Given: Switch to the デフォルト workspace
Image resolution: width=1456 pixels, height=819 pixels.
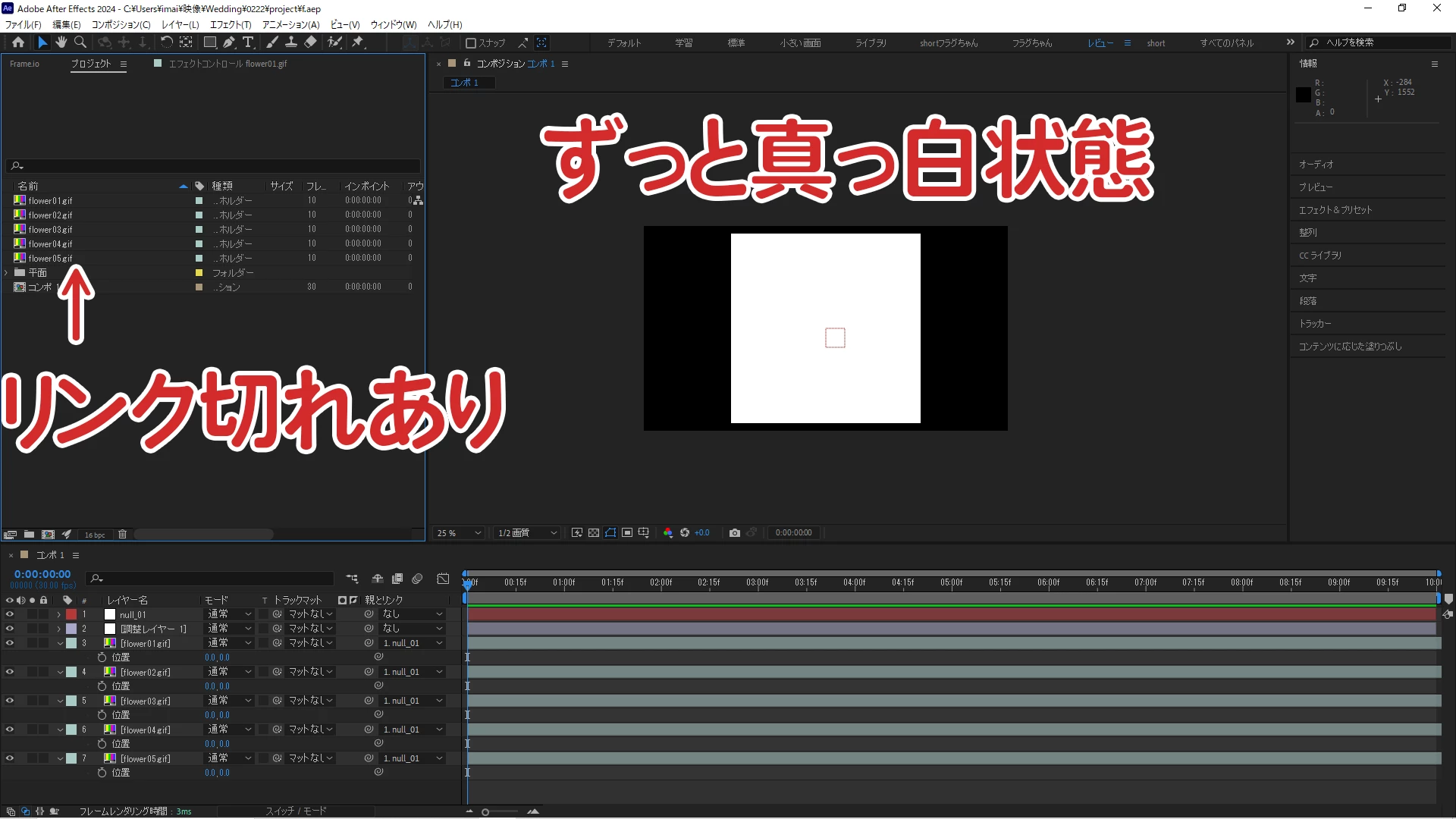Looking at the screenshot, I should tap(623, 43).
